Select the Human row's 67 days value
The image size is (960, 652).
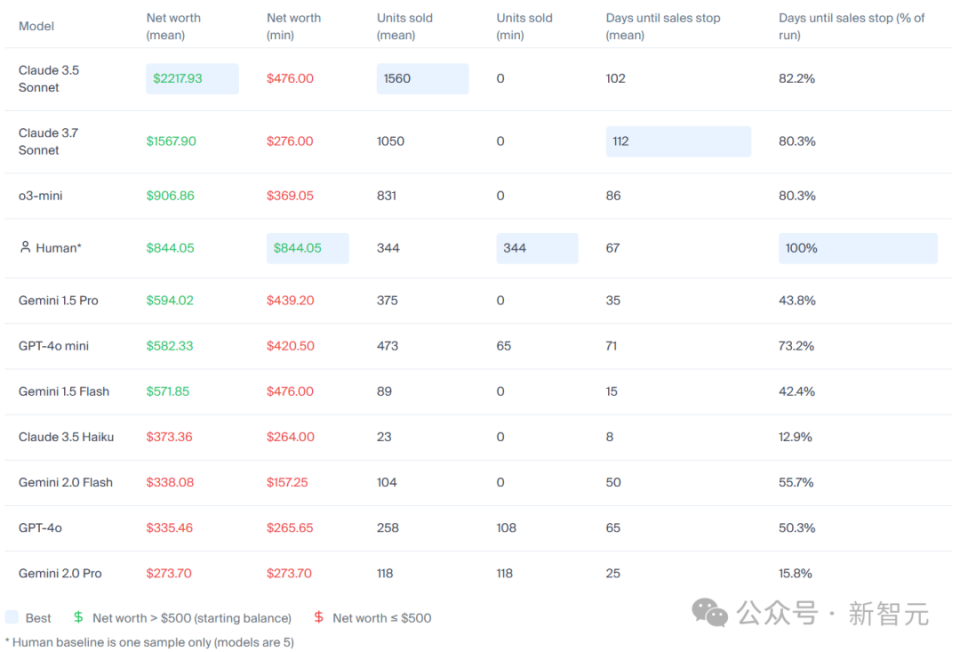click(612, 248)
